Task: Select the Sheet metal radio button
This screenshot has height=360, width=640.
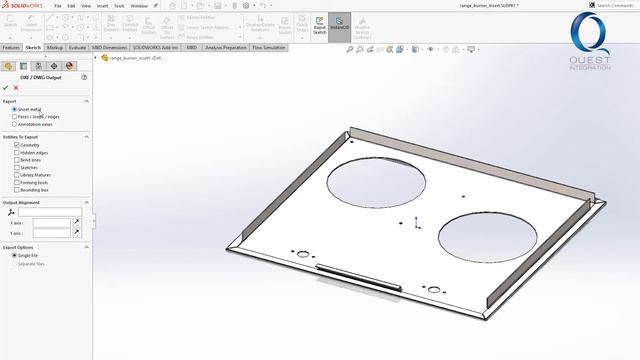Action: pos(14,109)
